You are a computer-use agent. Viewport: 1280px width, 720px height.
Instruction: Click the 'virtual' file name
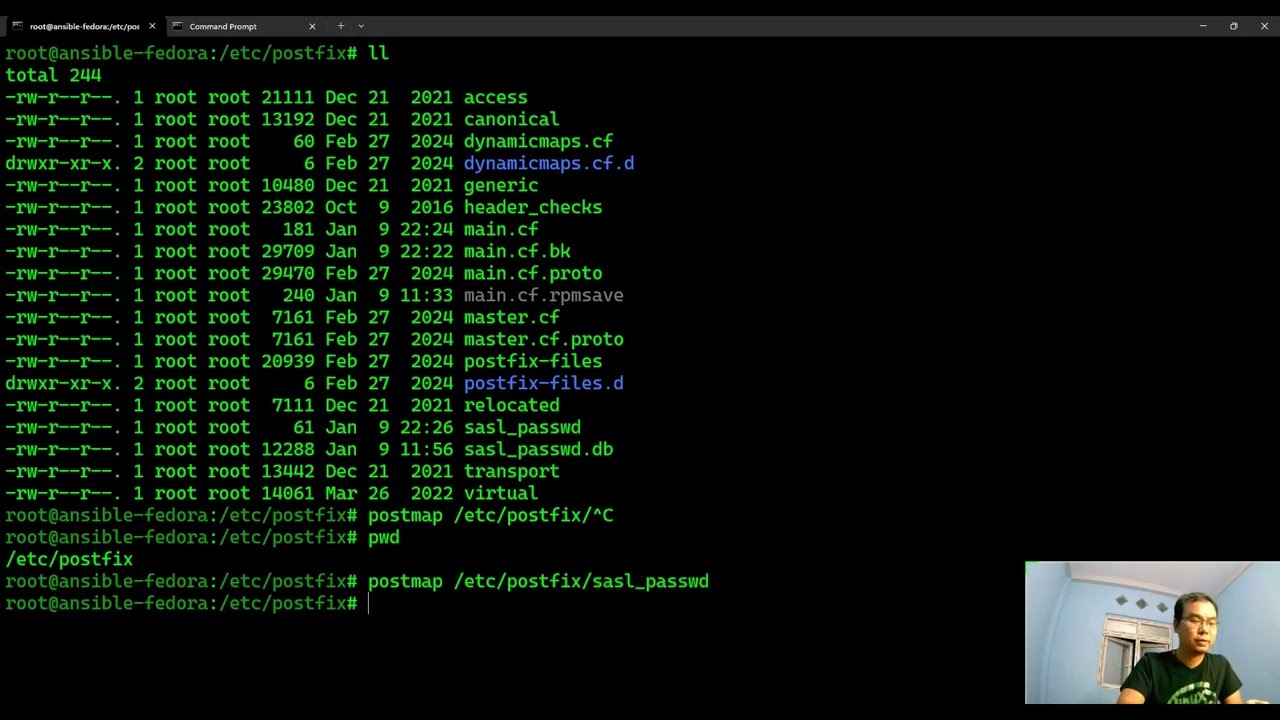pyautogui.click(x=501, y=493)
